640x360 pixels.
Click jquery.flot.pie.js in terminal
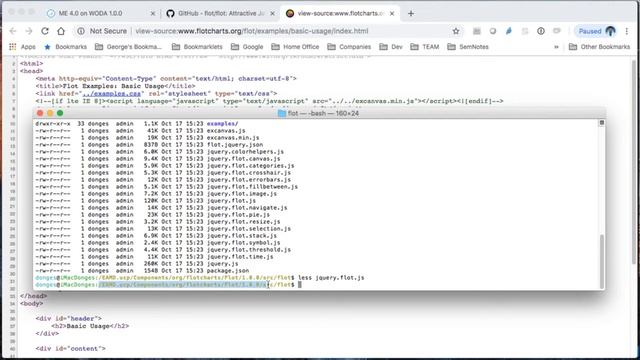pyautogui.click(x=238, y=215)
